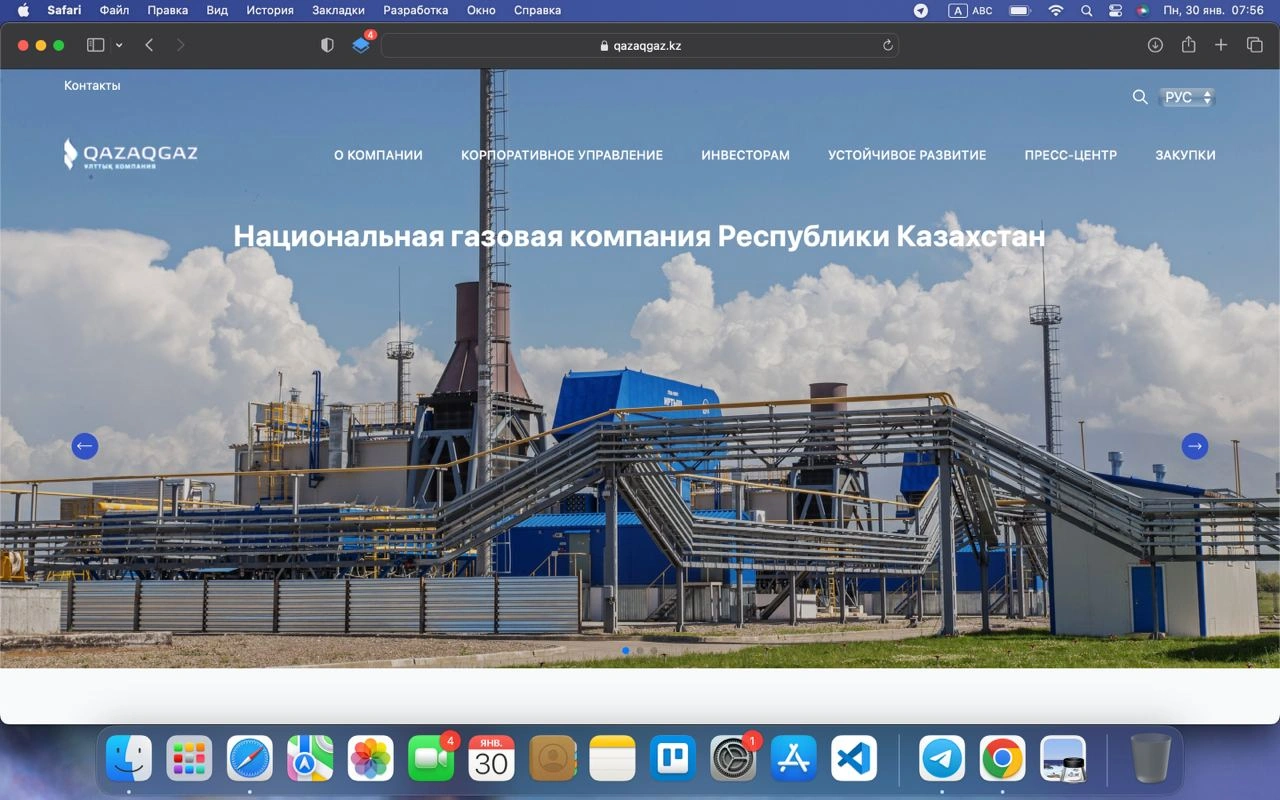Go to homepage via QAZAQGAZ logo
Screen dimensions: 1280x800
click(131, 154)
